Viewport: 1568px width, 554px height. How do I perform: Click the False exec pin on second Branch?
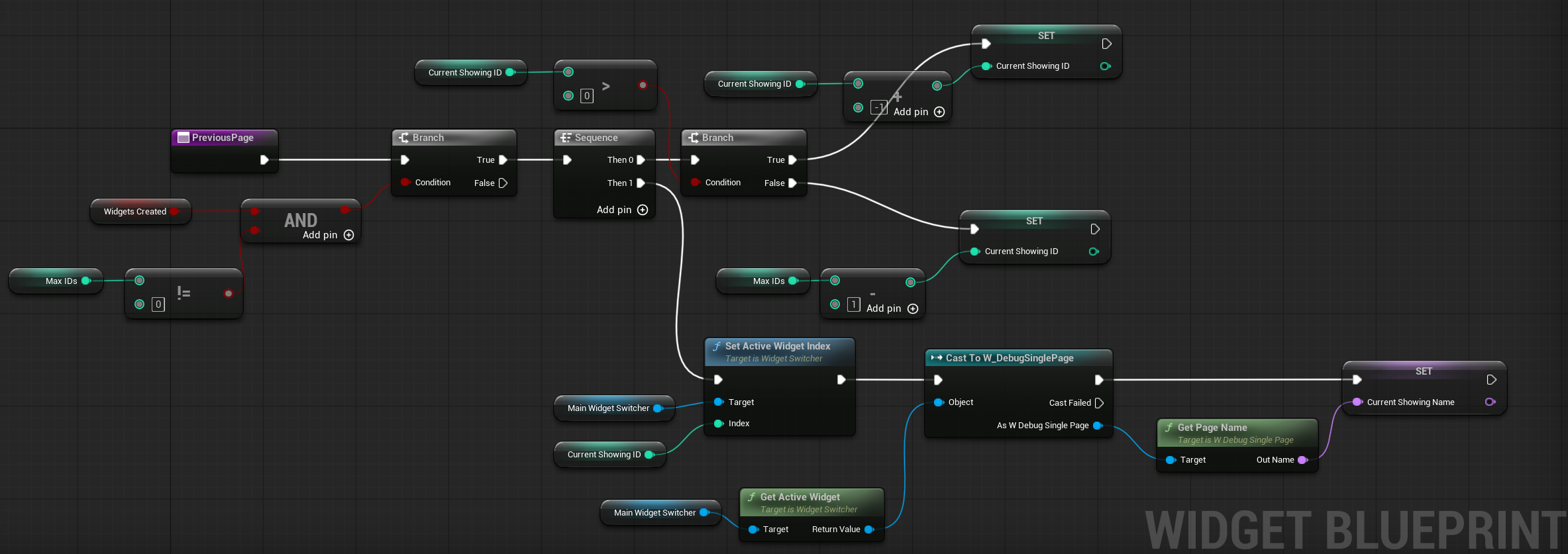792,183
